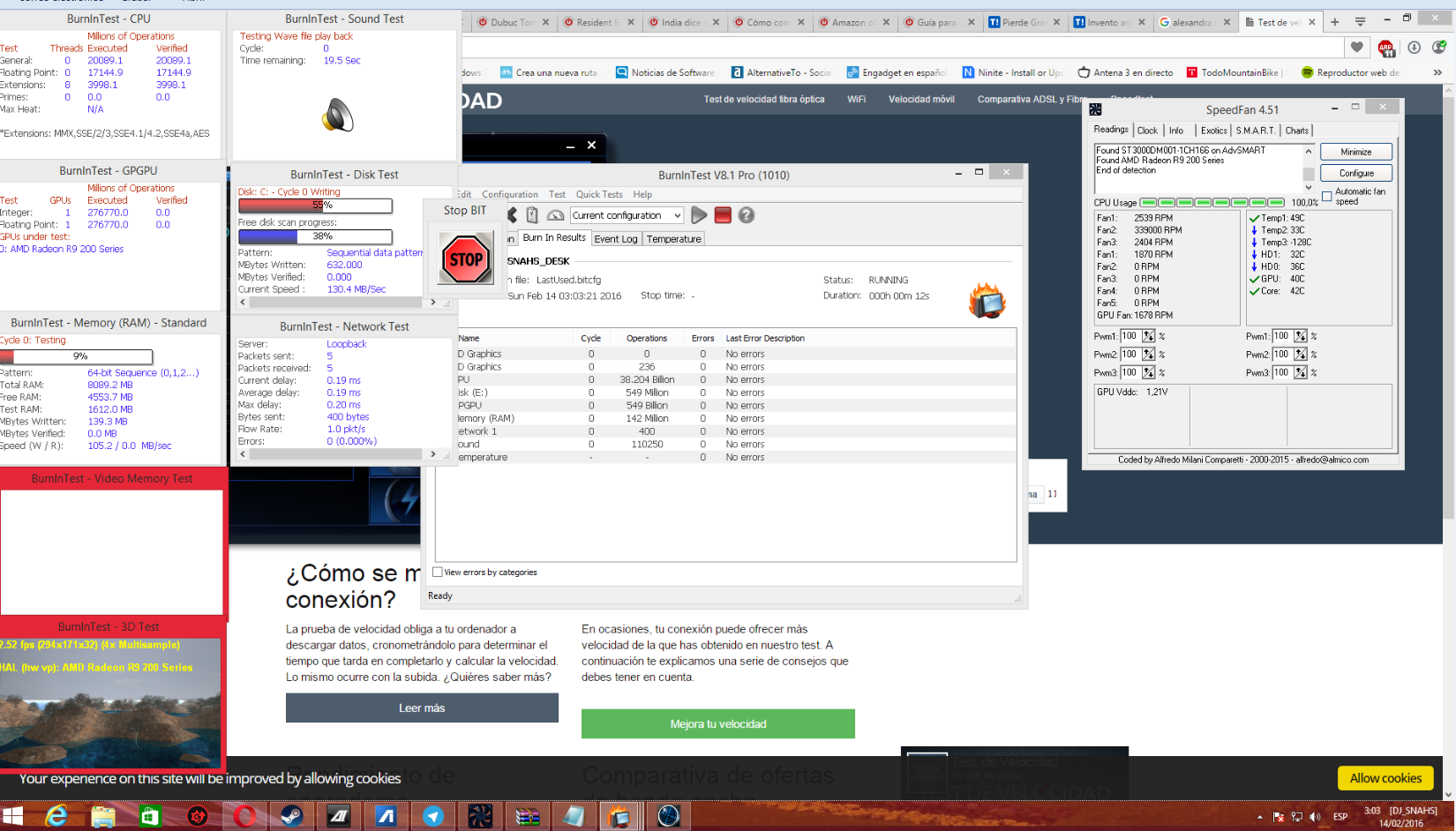Screen dimensions: 1456x831
Task: Click Minimize button in SpeedFan
Action: (x=1356, y=152)
